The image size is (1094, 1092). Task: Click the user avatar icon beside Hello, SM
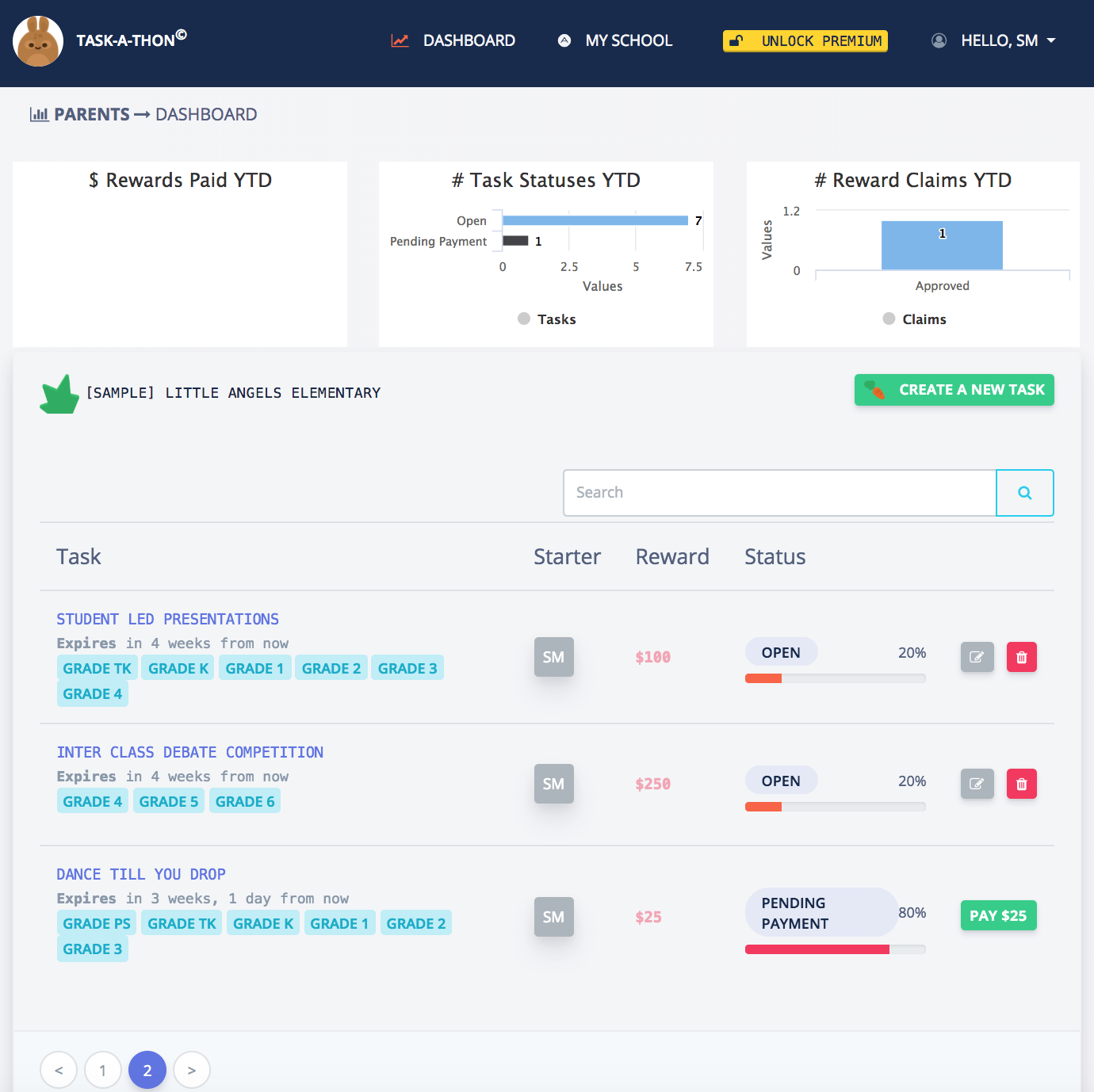tap(939, 40)
